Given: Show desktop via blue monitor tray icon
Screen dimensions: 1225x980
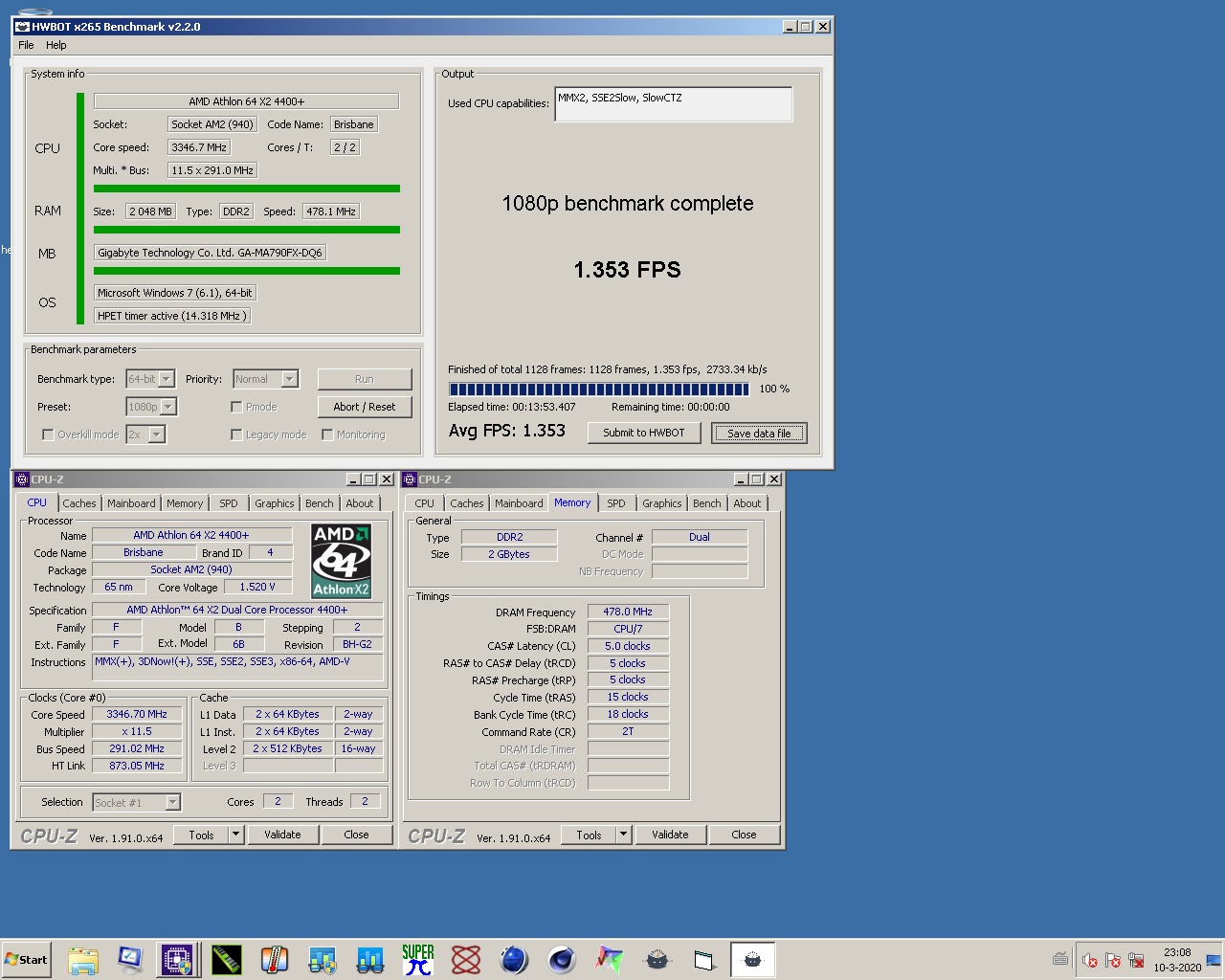Looking at the screenshot, I should 1214,960.
